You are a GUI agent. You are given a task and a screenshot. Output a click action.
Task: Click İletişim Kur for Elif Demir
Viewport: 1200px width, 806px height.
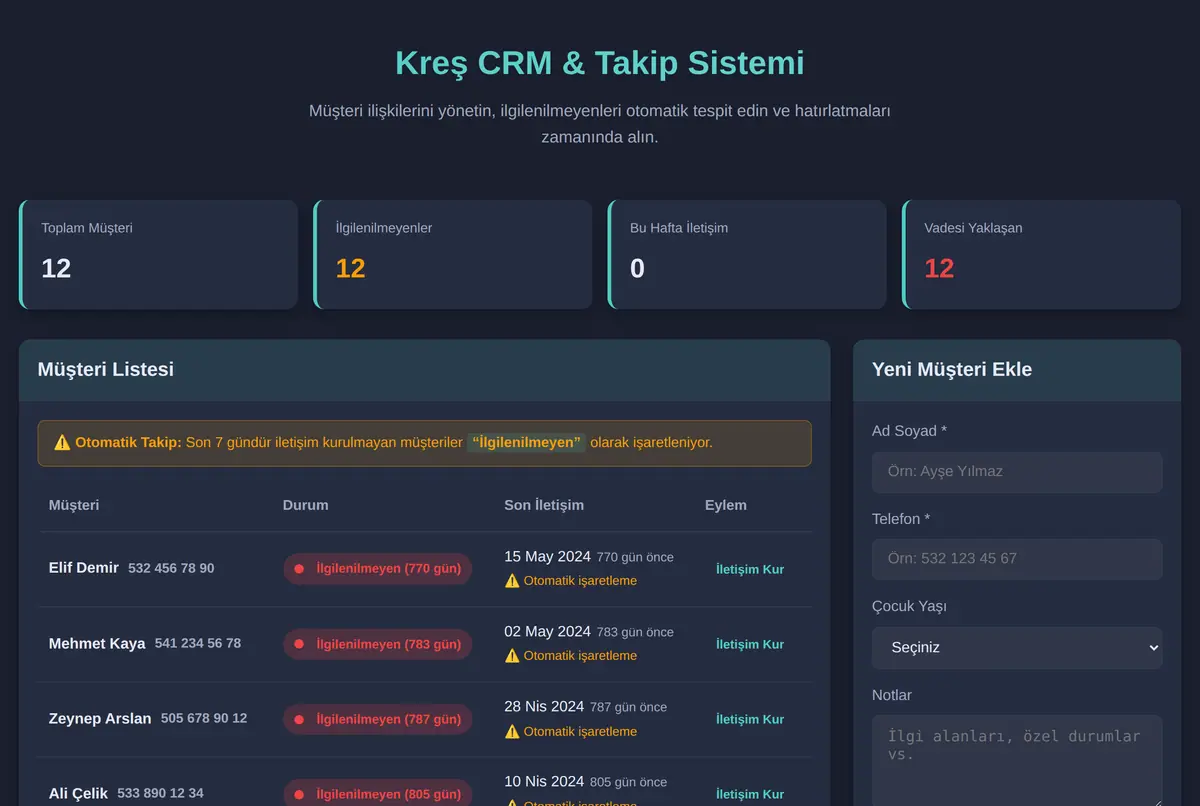[x=750, y=569]
